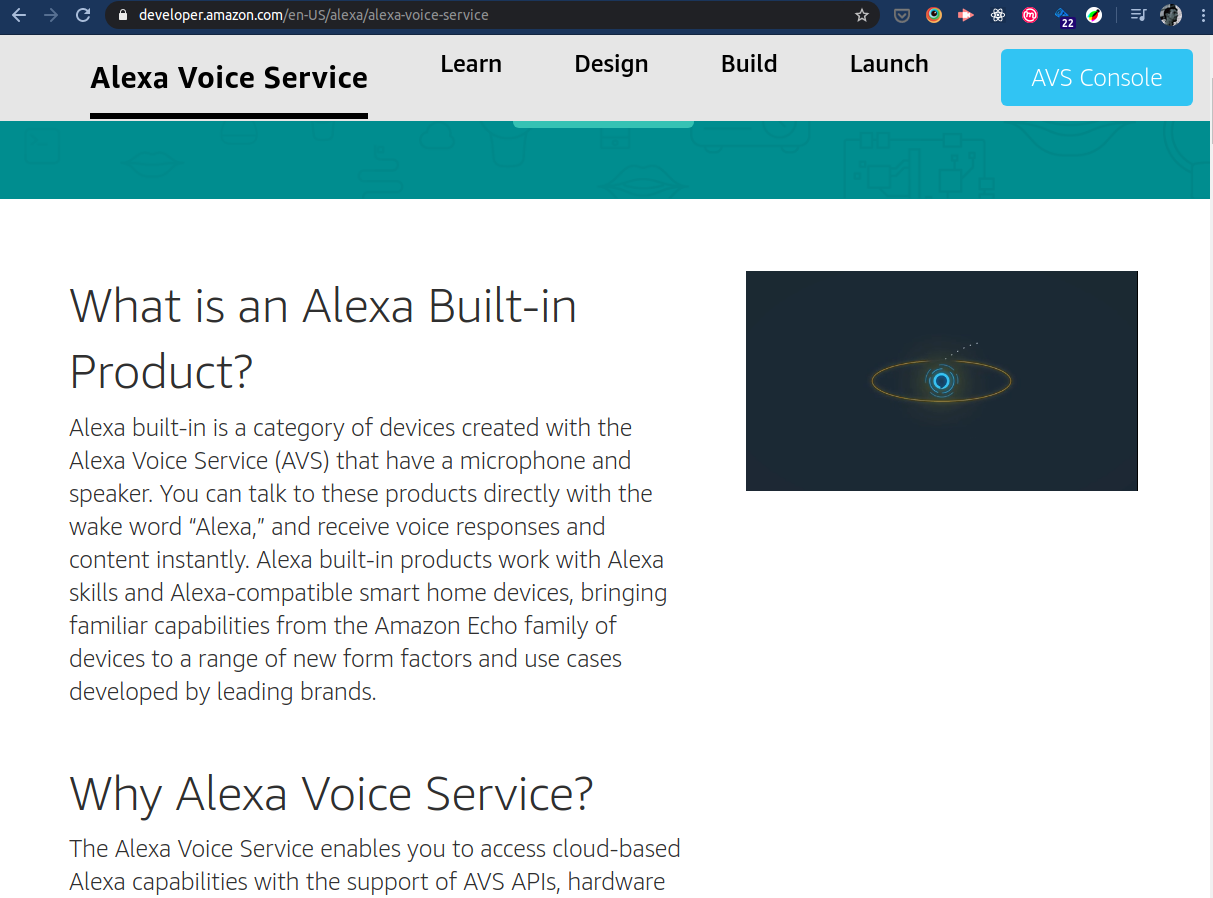The height and width of the screenshot is (898, 1213).
Task: Open the colorful eye extension icon
Action: (x=934, y=15)
